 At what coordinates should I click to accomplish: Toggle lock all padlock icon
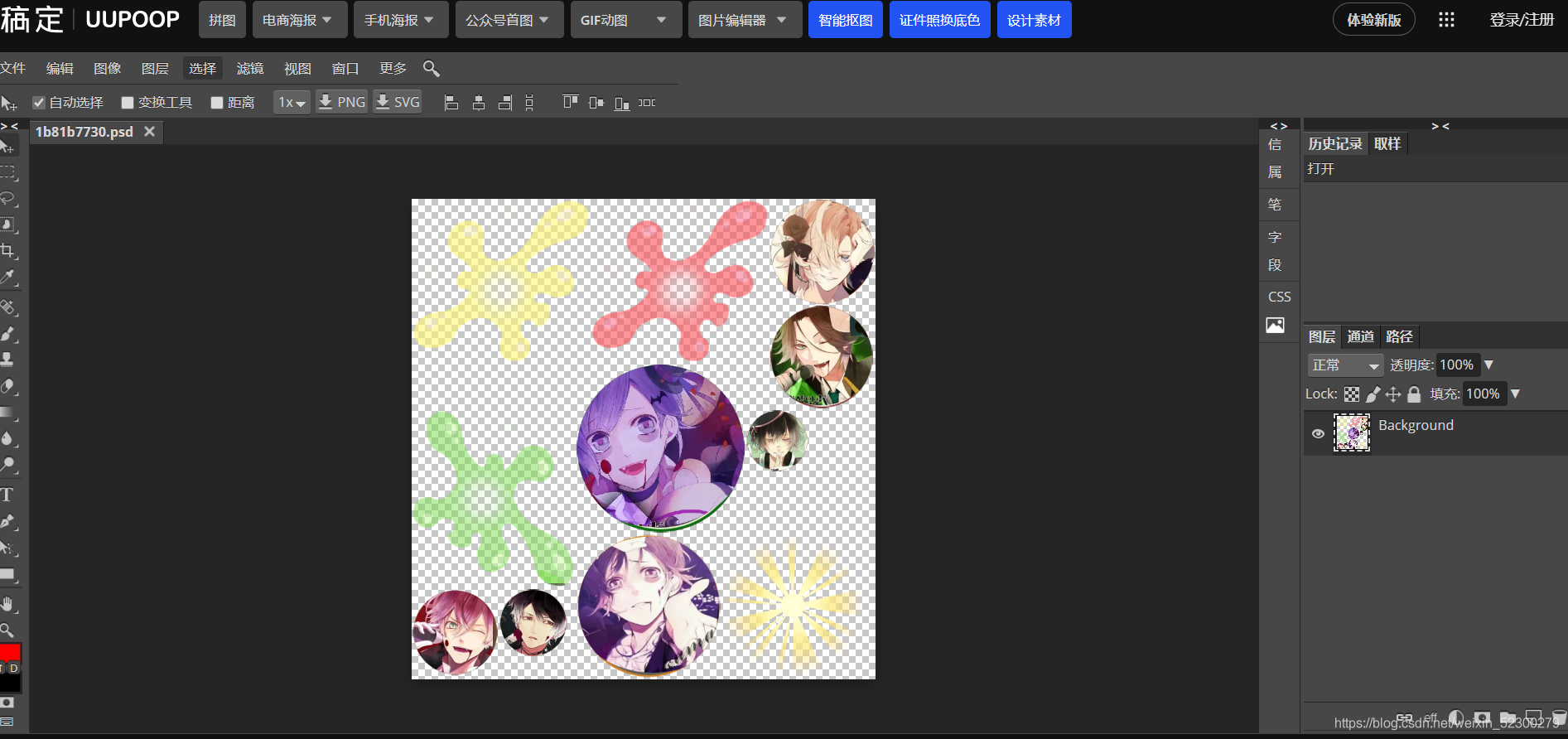[1414, 394]
